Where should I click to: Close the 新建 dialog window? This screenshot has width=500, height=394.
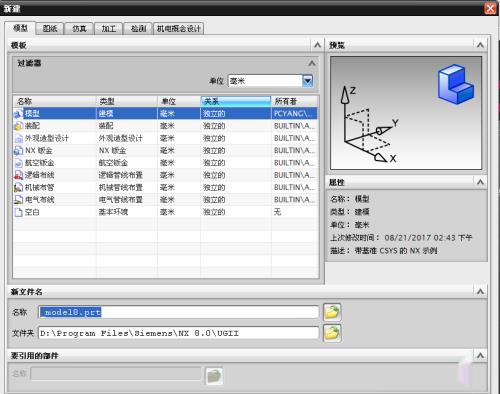(x=490, y=8)
